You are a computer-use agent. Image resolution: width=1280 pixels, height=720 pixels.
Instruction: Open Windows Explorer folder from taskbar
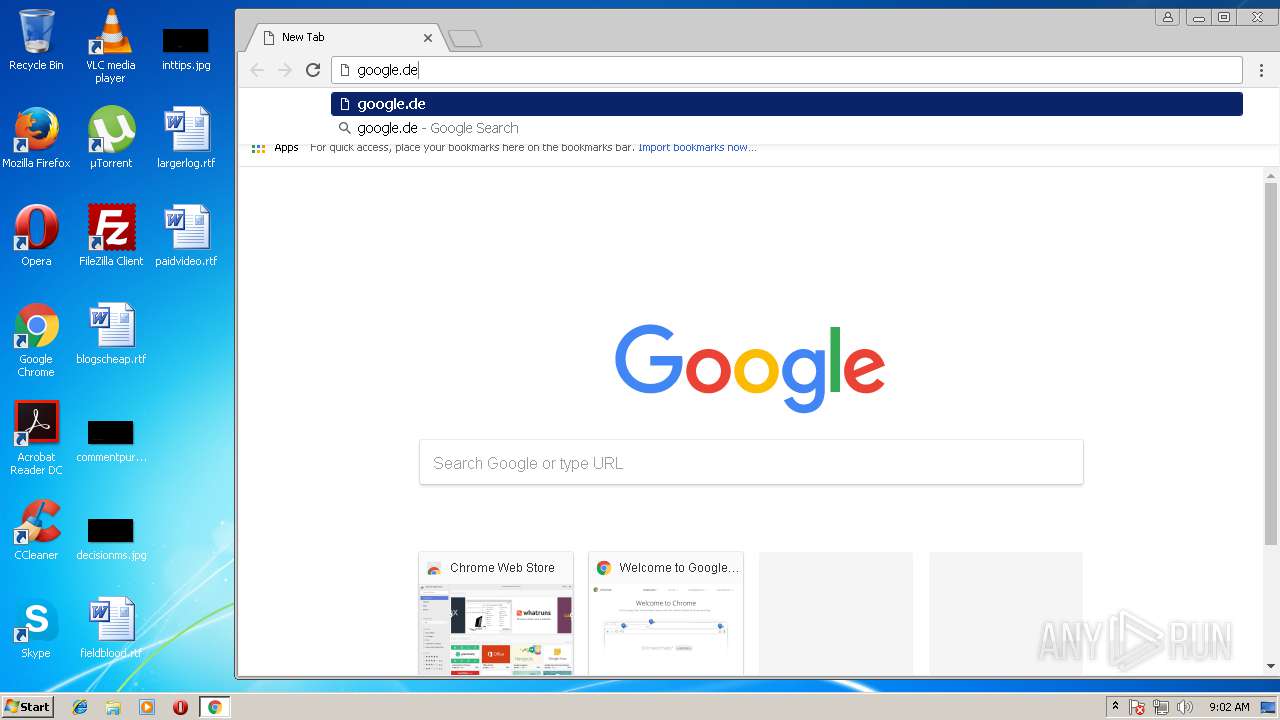point(113,707)
